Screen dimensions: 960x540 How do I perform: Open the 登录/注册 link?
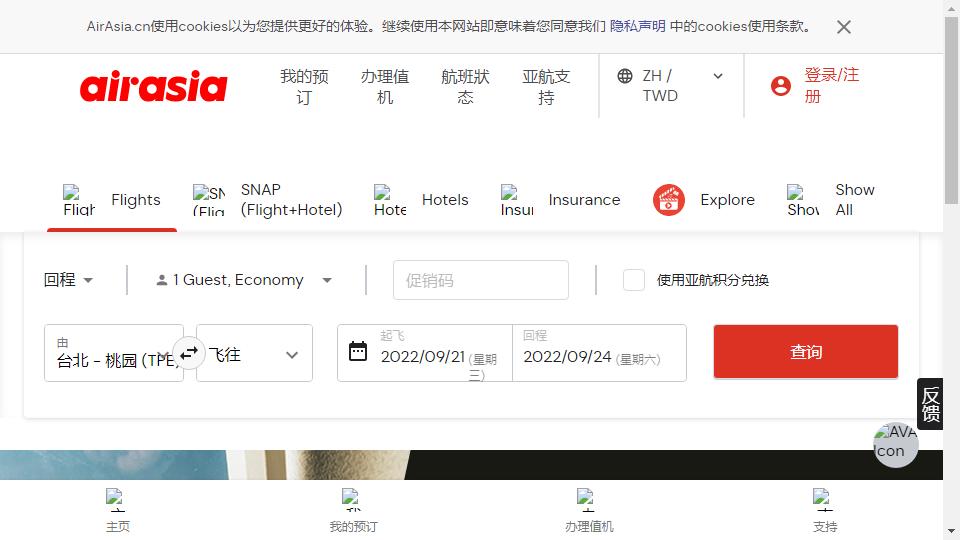pyautogui.click(x=831, y=85)
